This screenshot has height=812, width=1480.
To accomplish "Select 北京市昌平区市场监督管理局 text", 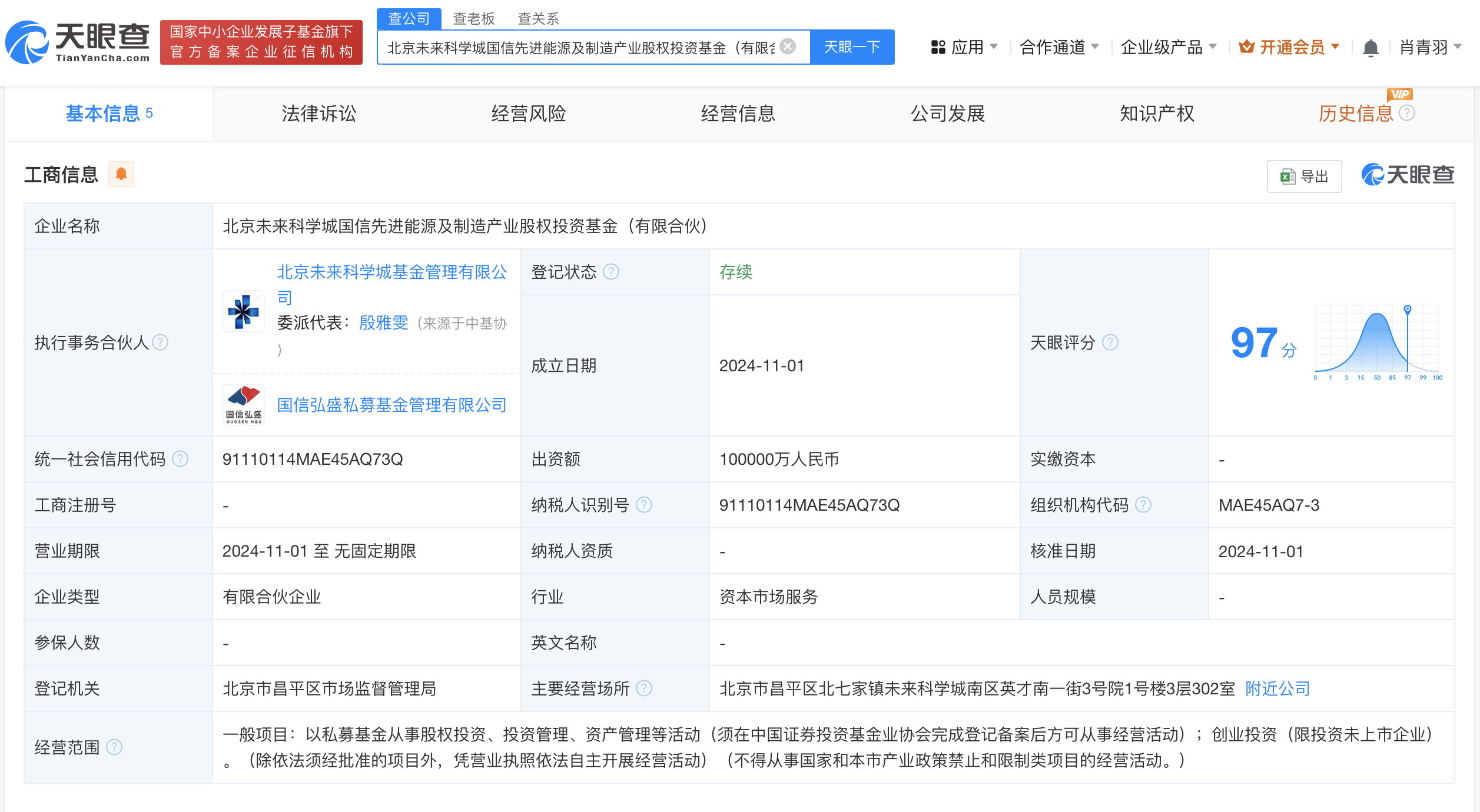I will pos(329,688).
